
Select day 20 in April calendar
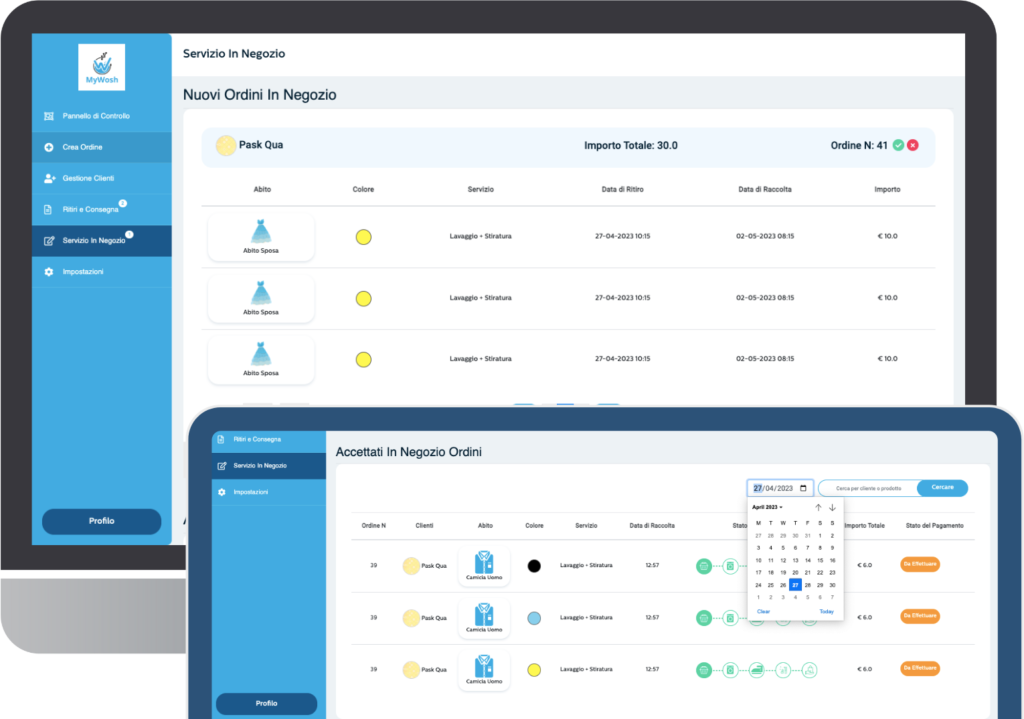pos(795,573)
